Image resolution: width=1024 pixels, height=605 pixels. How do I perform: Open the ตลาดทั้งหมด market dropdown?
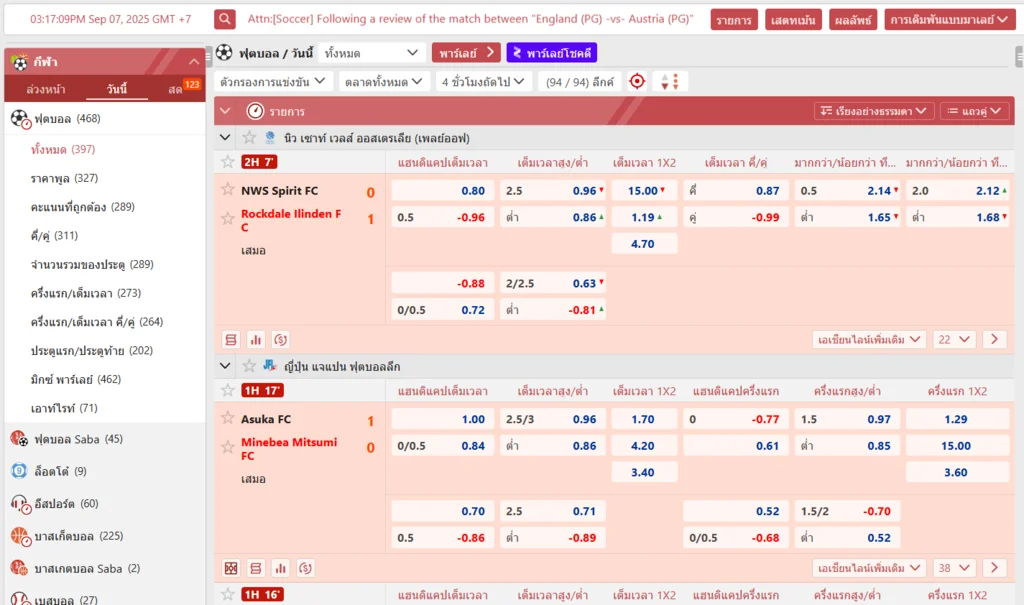pos(384,82)
